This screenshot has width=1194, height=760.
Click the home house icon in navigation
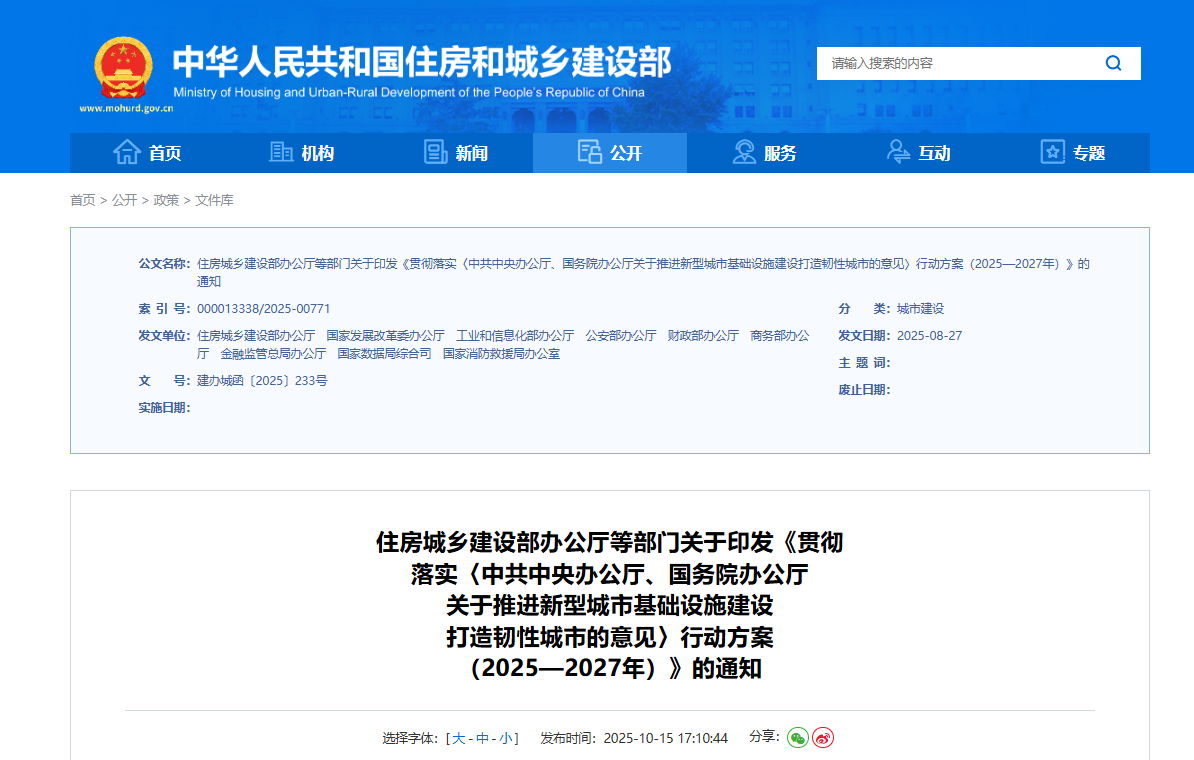(127, 152)
